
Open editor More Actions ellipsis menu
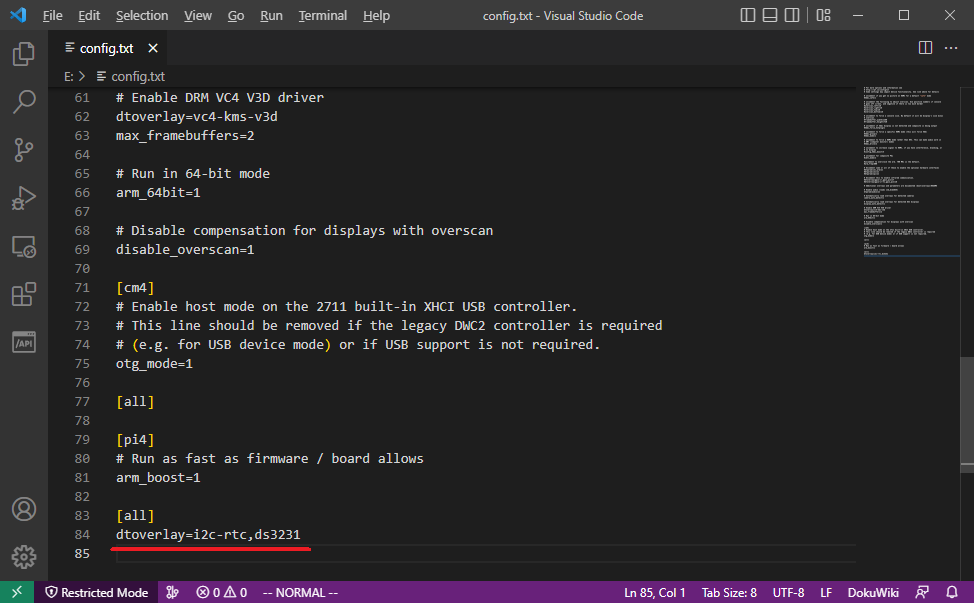(x=951, y=48)
